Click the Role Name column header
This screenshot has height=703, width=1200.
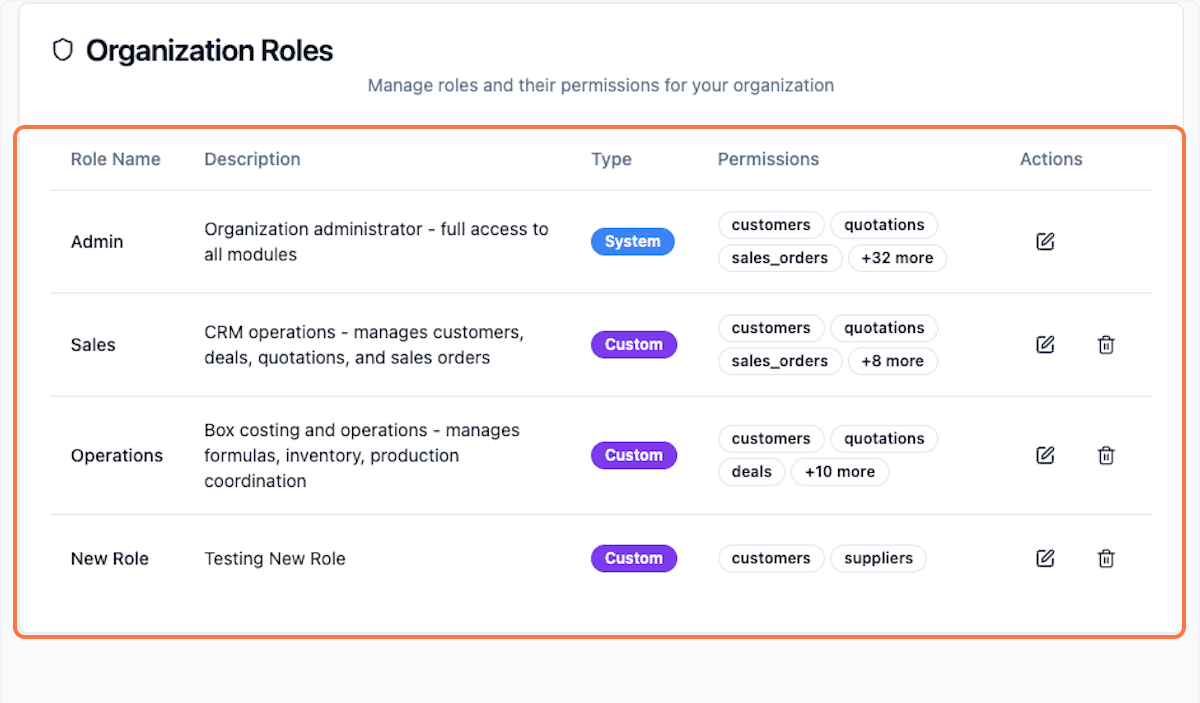115,159
